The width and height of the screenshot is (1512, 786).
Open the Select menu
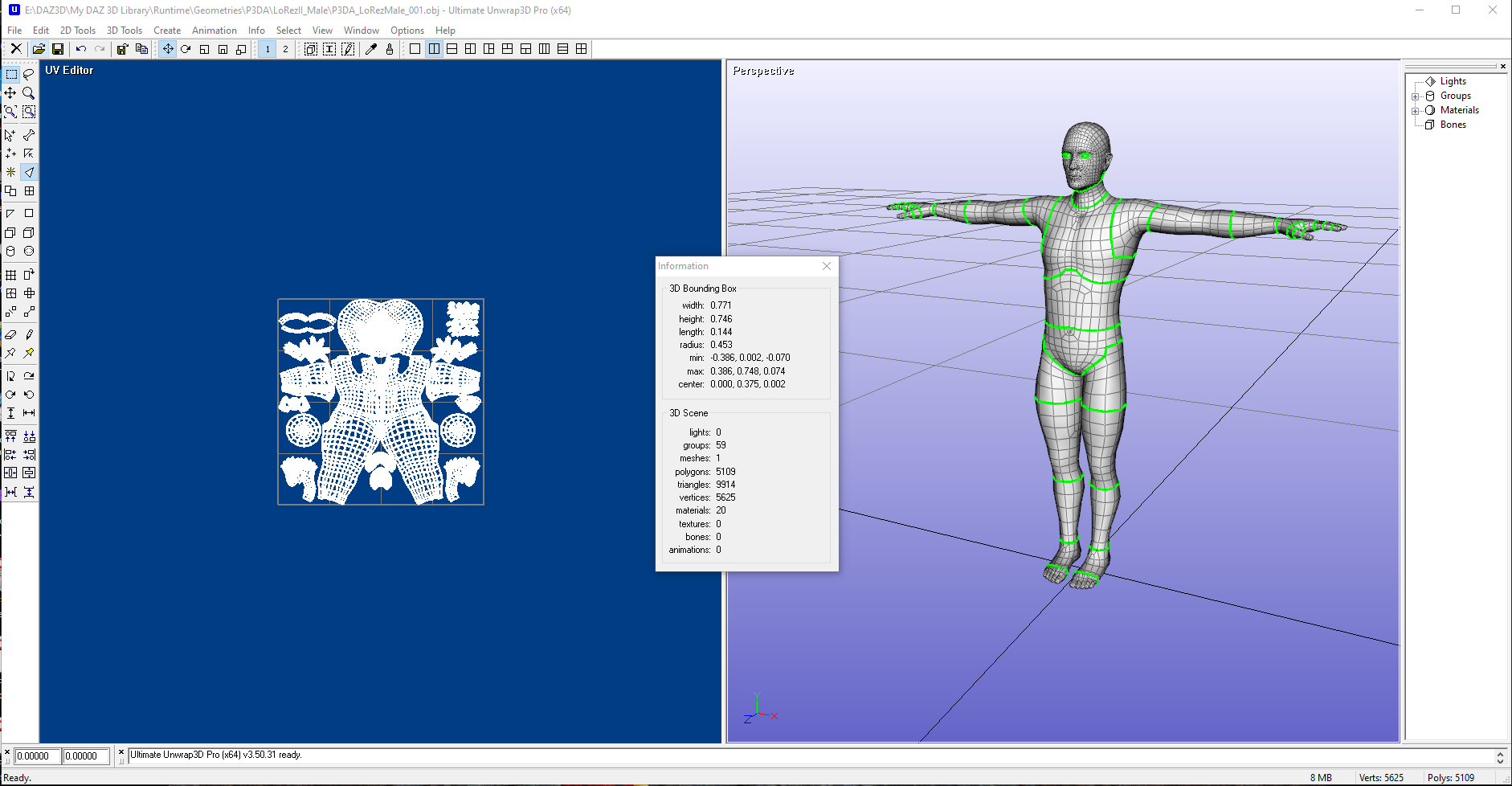[x=288, y=31]
